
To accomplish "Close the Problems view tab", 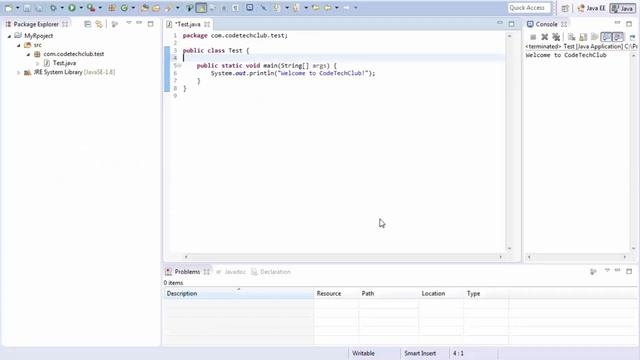I will [x=207, y=272].
